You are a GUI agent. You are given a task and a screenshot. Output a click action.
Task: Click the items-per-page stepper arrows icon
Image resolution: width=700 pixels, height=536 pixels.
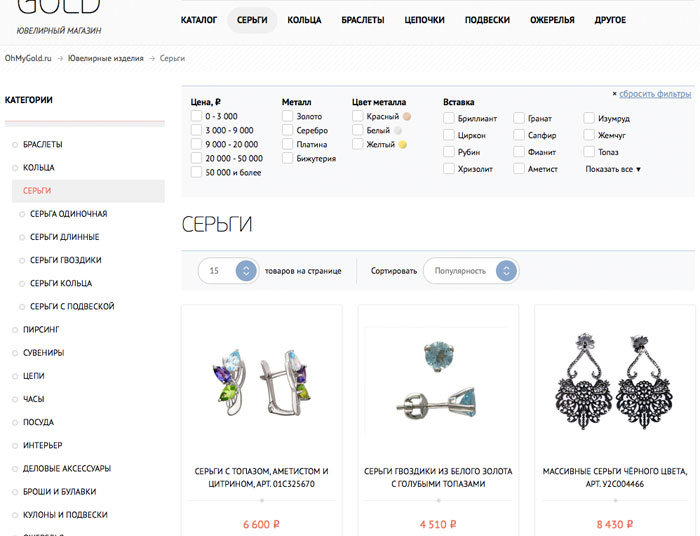pyautogui.click(x=246, y=271)
